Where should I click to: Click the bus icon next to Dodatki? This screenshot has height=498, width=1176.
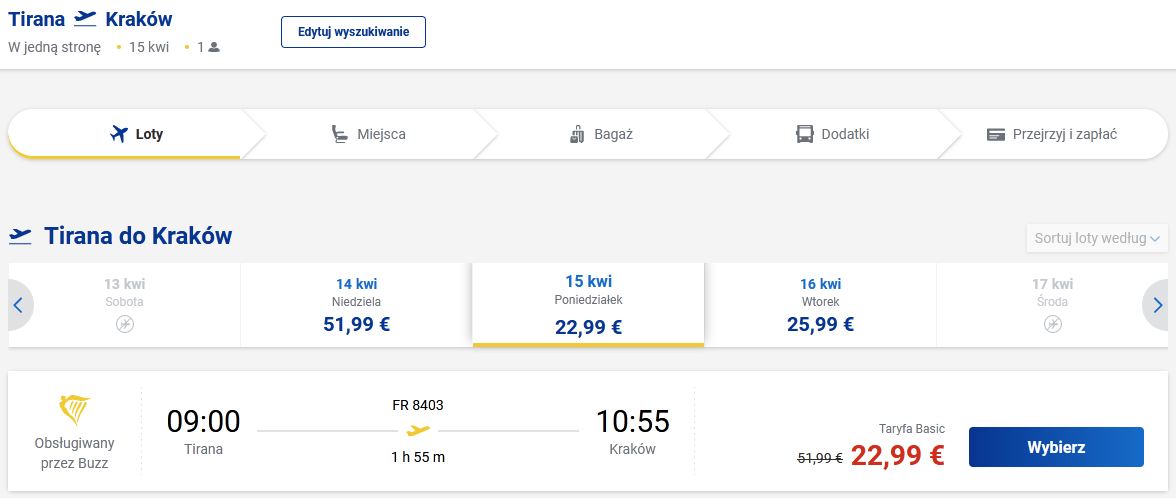(805, 134)
